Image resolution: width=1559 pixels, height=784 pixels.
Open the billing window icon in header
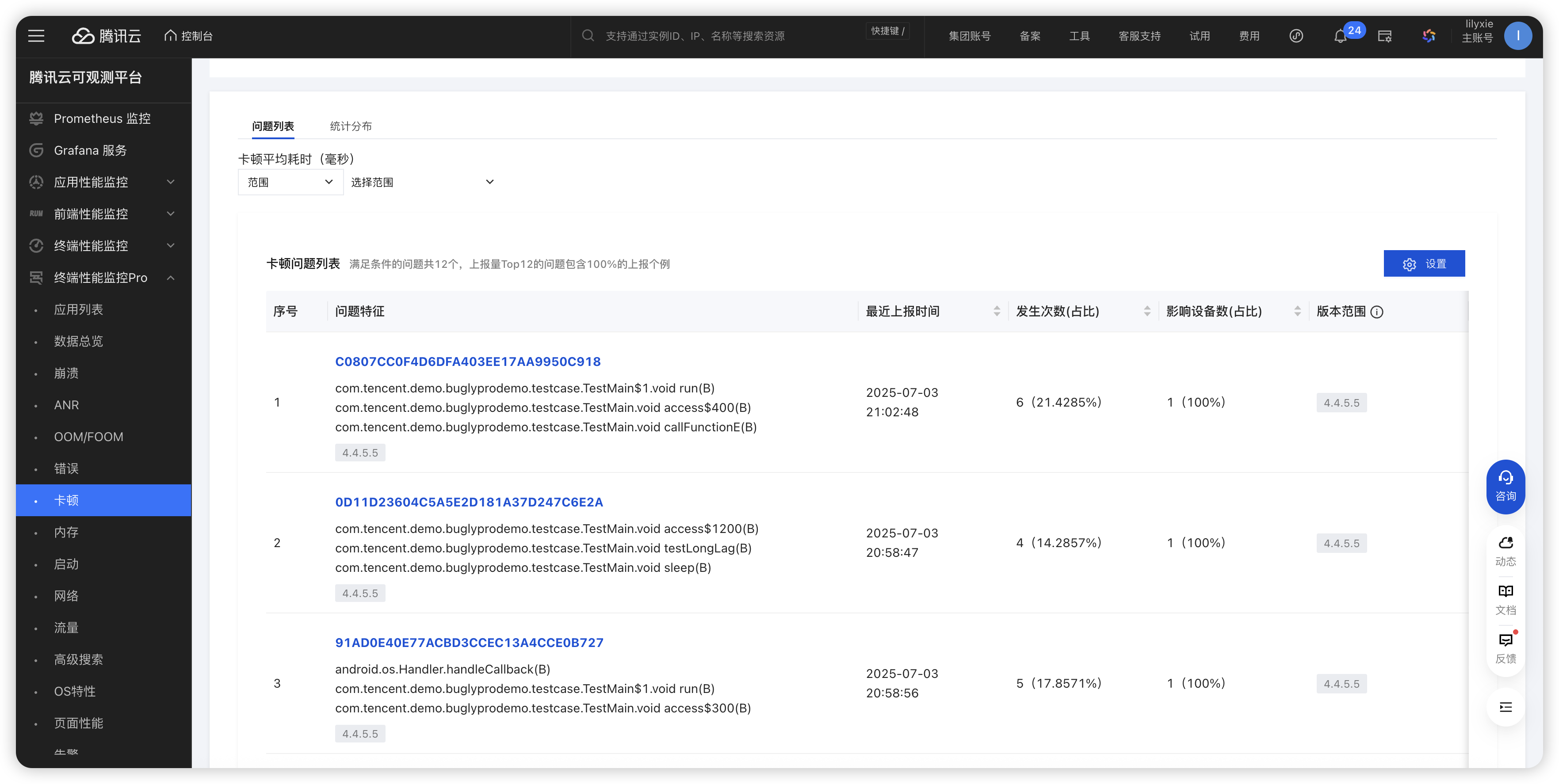click(x=1385, y=36)
